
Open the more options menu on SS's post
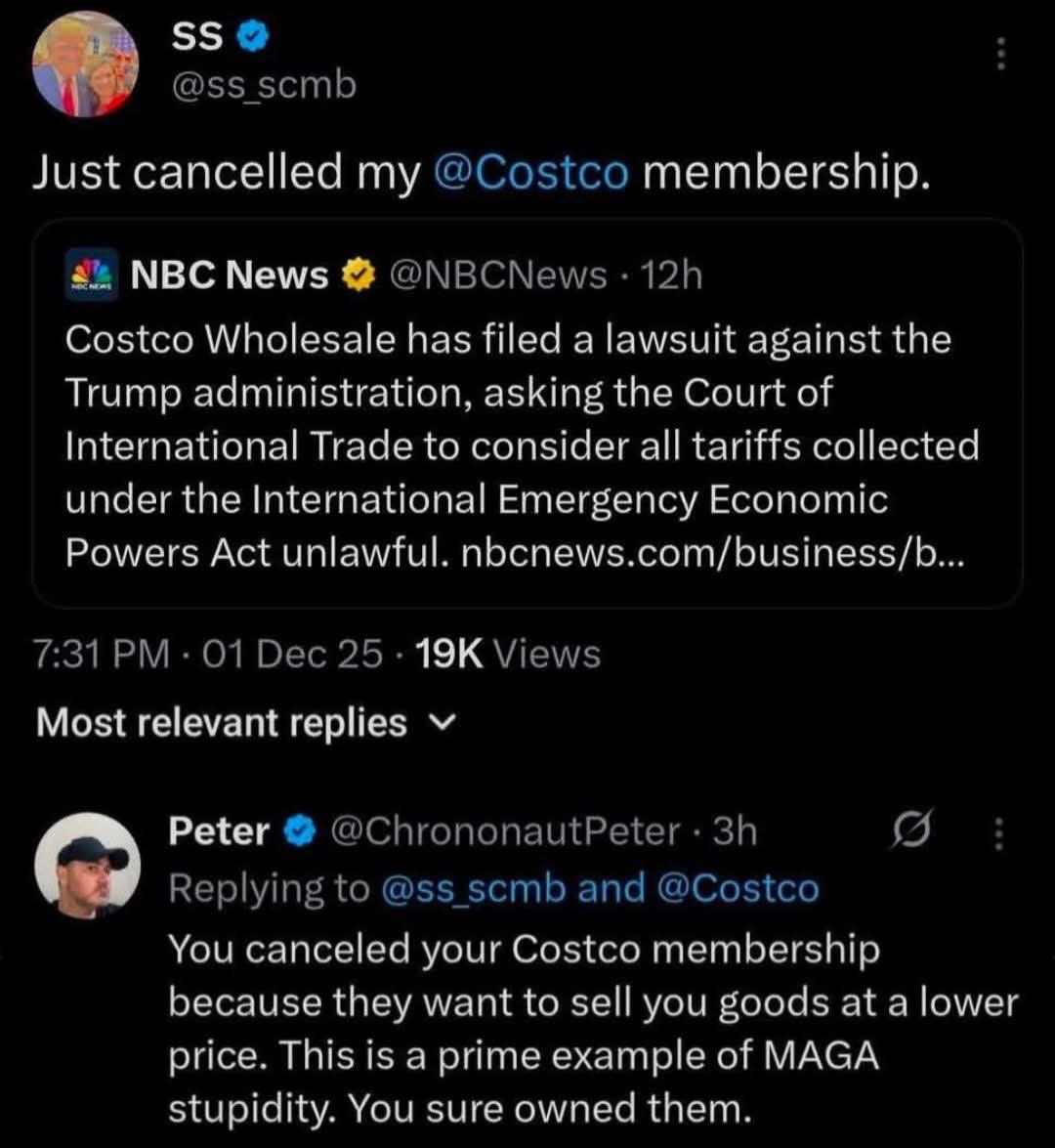(999, 53)
